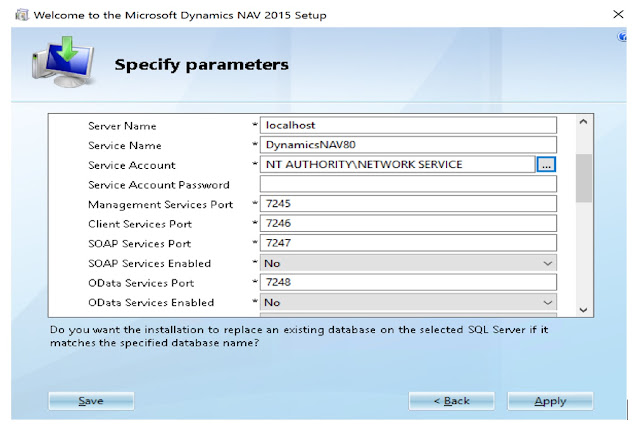The height and width of the screenshot is (429, 640).
Task: Click the Apply button
Action: tap(550, 401)
